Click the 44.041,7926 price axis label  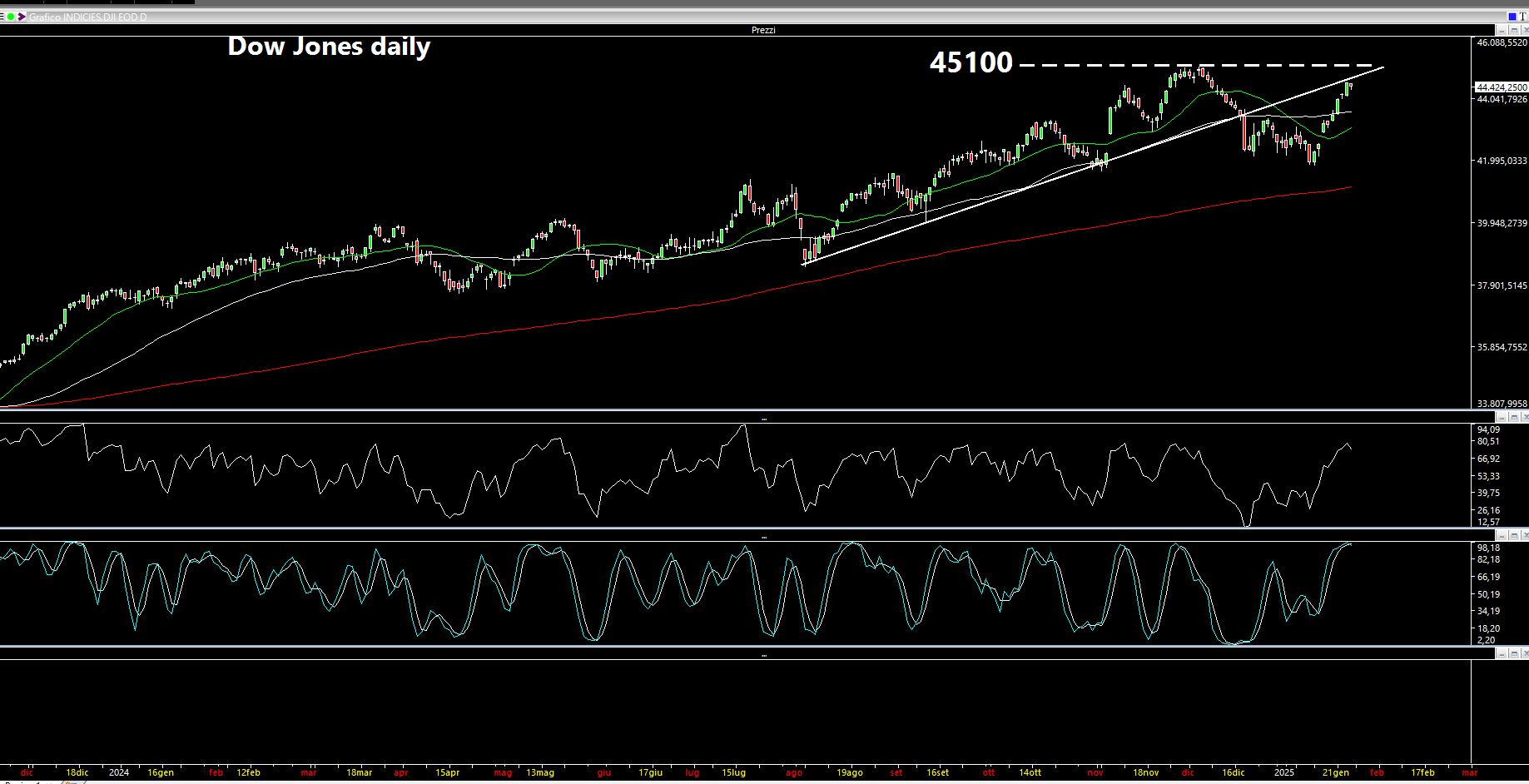click(1502, 99)
